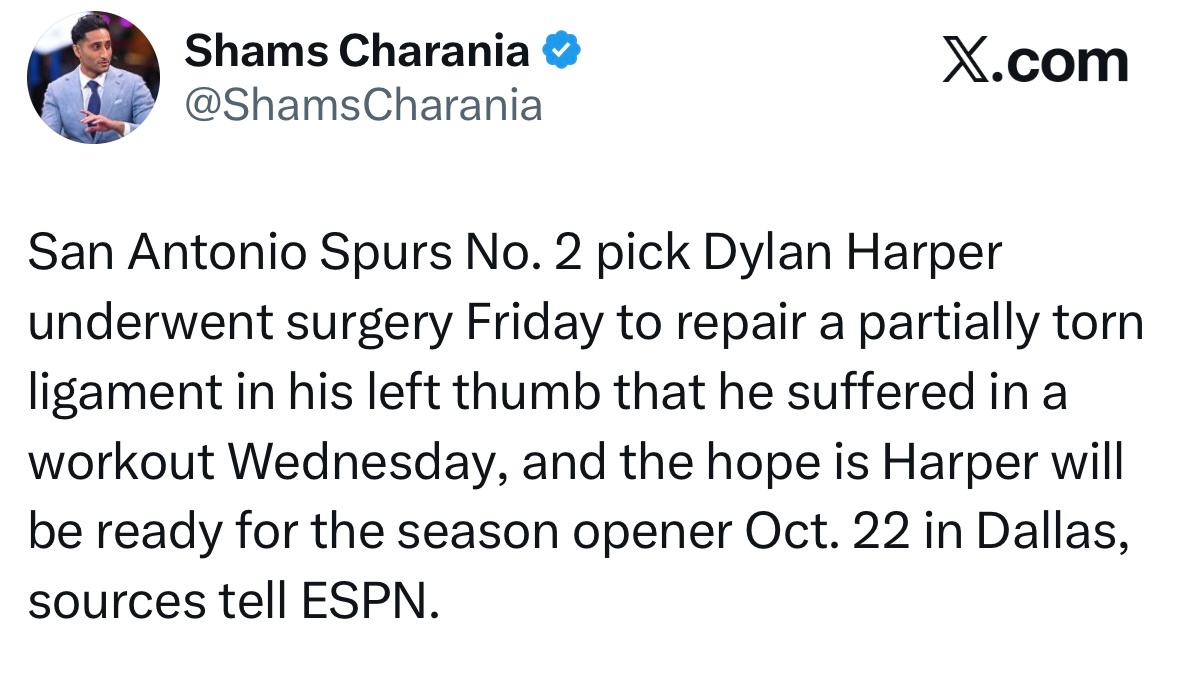Select the word workout in the tweet
This screenshot has width=1179, height=684.
(121, 462)
